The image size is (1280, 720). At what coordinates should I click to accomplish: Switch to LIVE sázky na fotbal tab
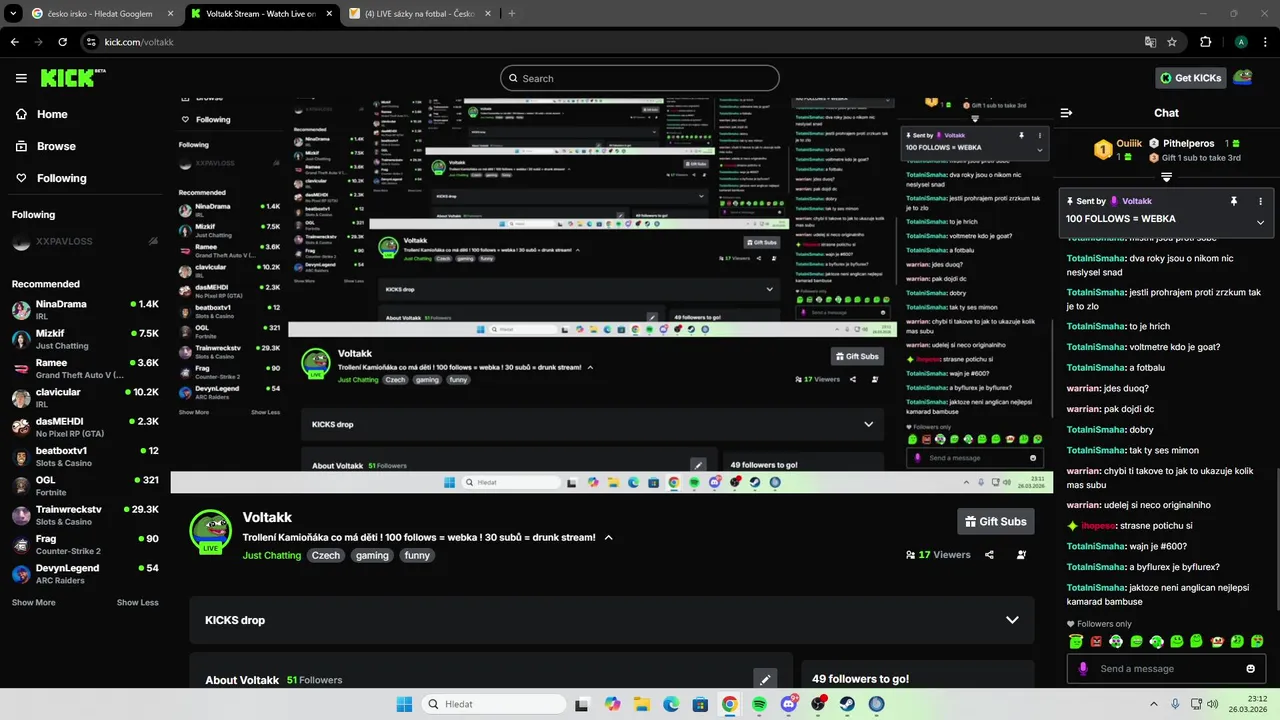tap(419, 13)
